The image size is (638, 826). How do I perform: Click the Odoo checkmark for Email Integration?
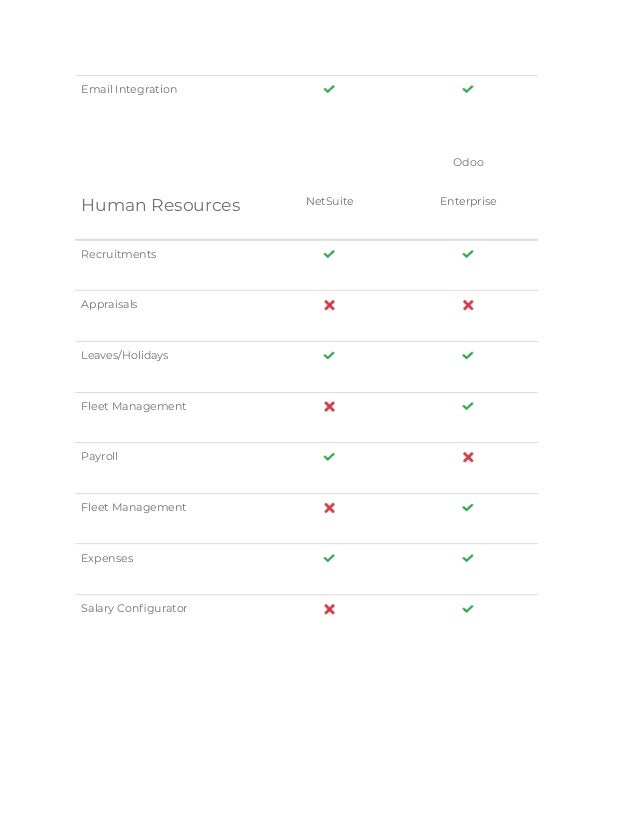468,89
